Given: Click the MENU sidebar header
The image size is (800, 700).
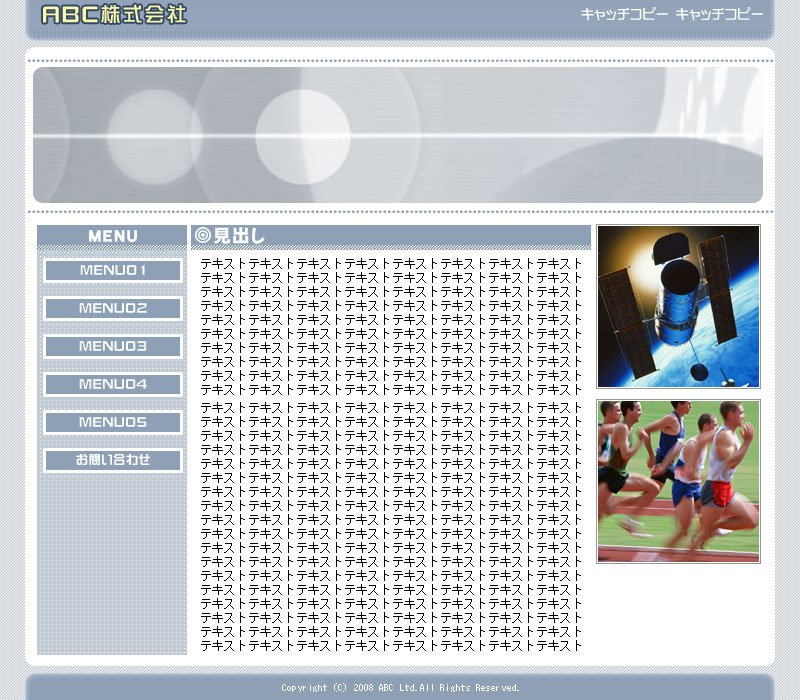Looking at the screenshot, I should [x=112, y=236].
